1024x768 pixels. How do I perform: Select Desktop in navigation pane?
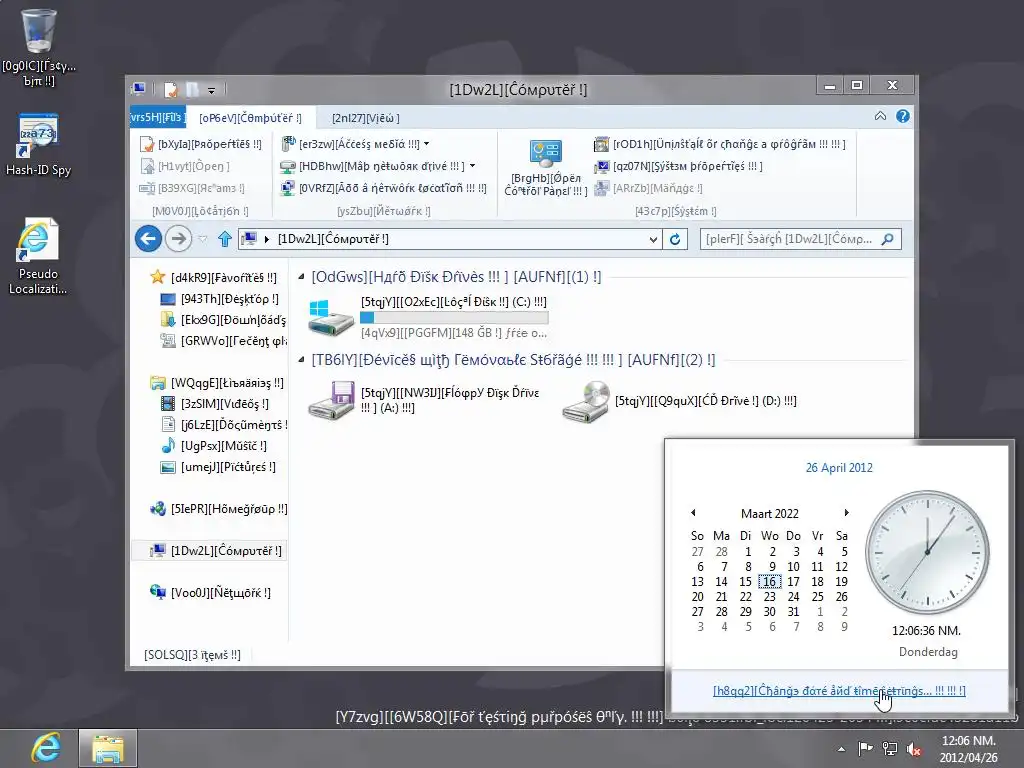(x=220, y=299)
